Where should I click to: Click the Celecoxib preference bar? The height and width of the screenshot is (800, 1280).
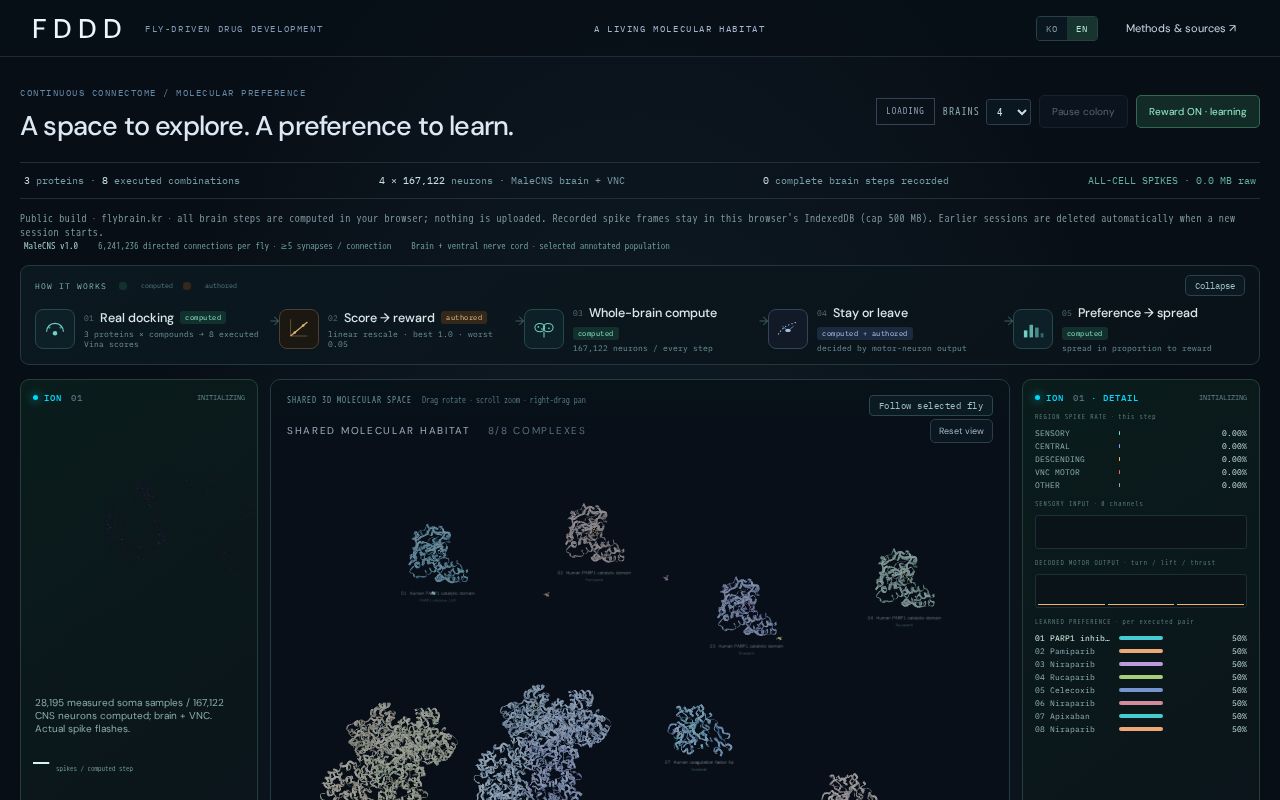[1141, 690]
